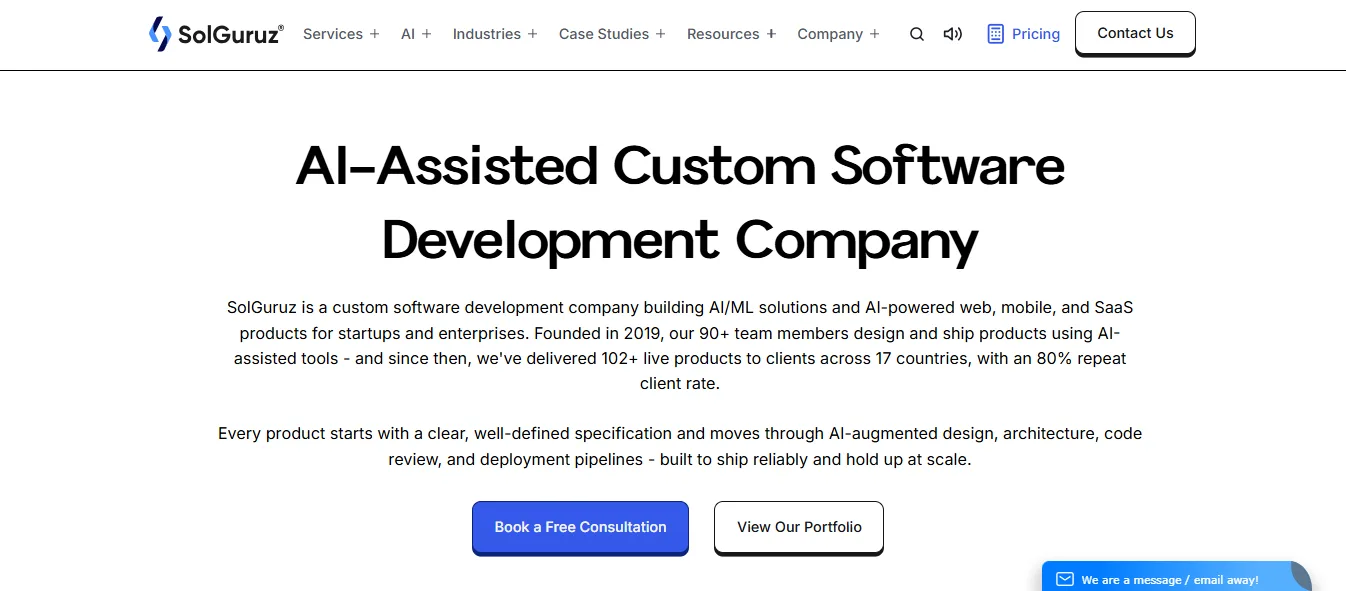Click the speaker audio icon
1346x591 pixels.
click(x=953, y=34)
